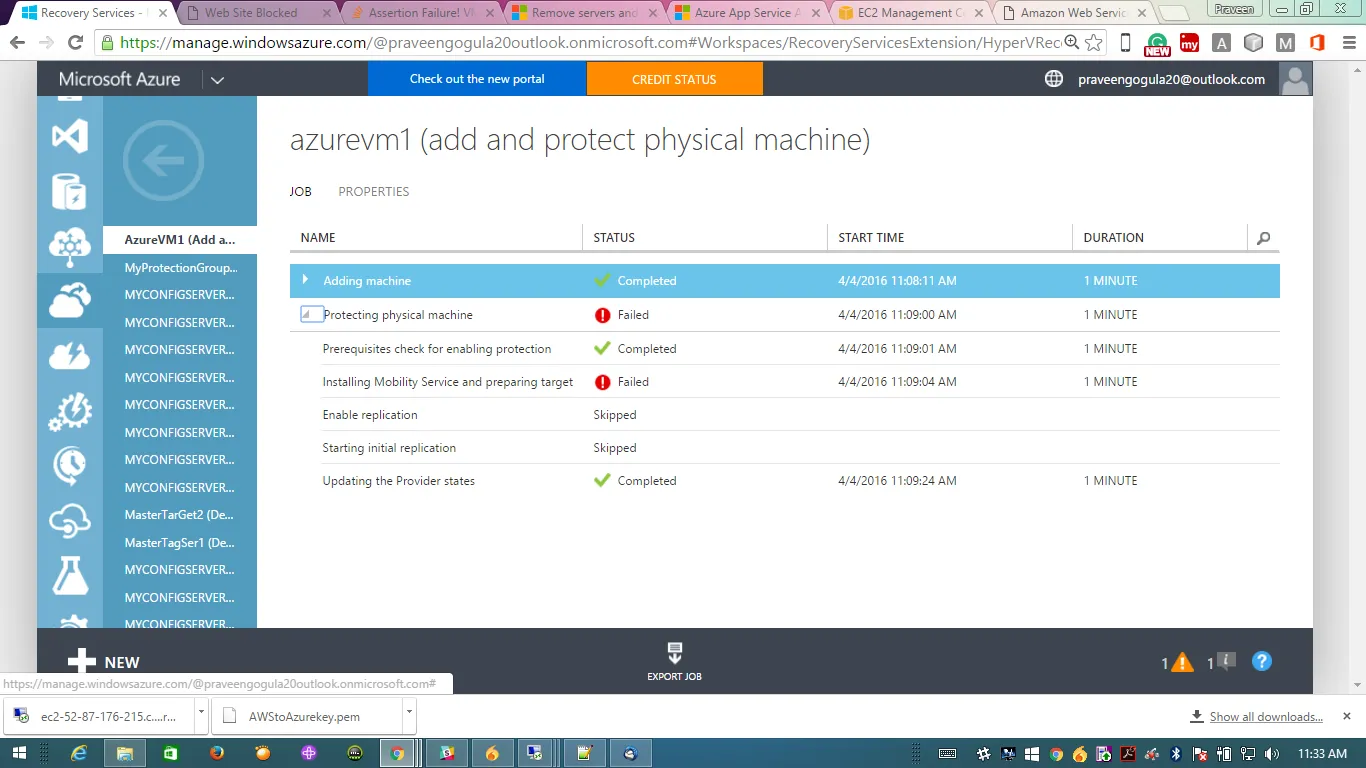Image resolution: width=1366 pixels, height=768 pixels.
Task: Click the Microsoft Azure logo
Action: (120, 80)
